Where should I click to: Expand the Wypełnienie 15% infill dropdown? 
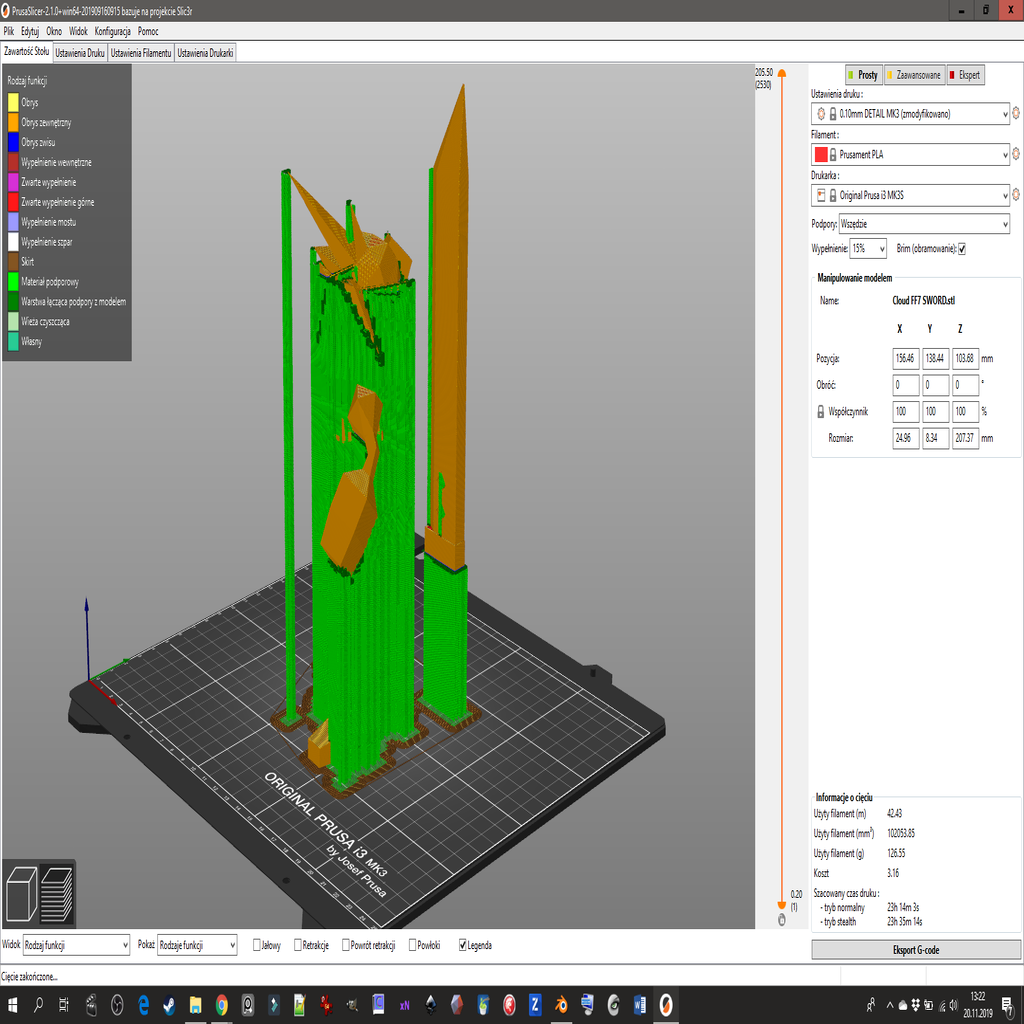868,248
